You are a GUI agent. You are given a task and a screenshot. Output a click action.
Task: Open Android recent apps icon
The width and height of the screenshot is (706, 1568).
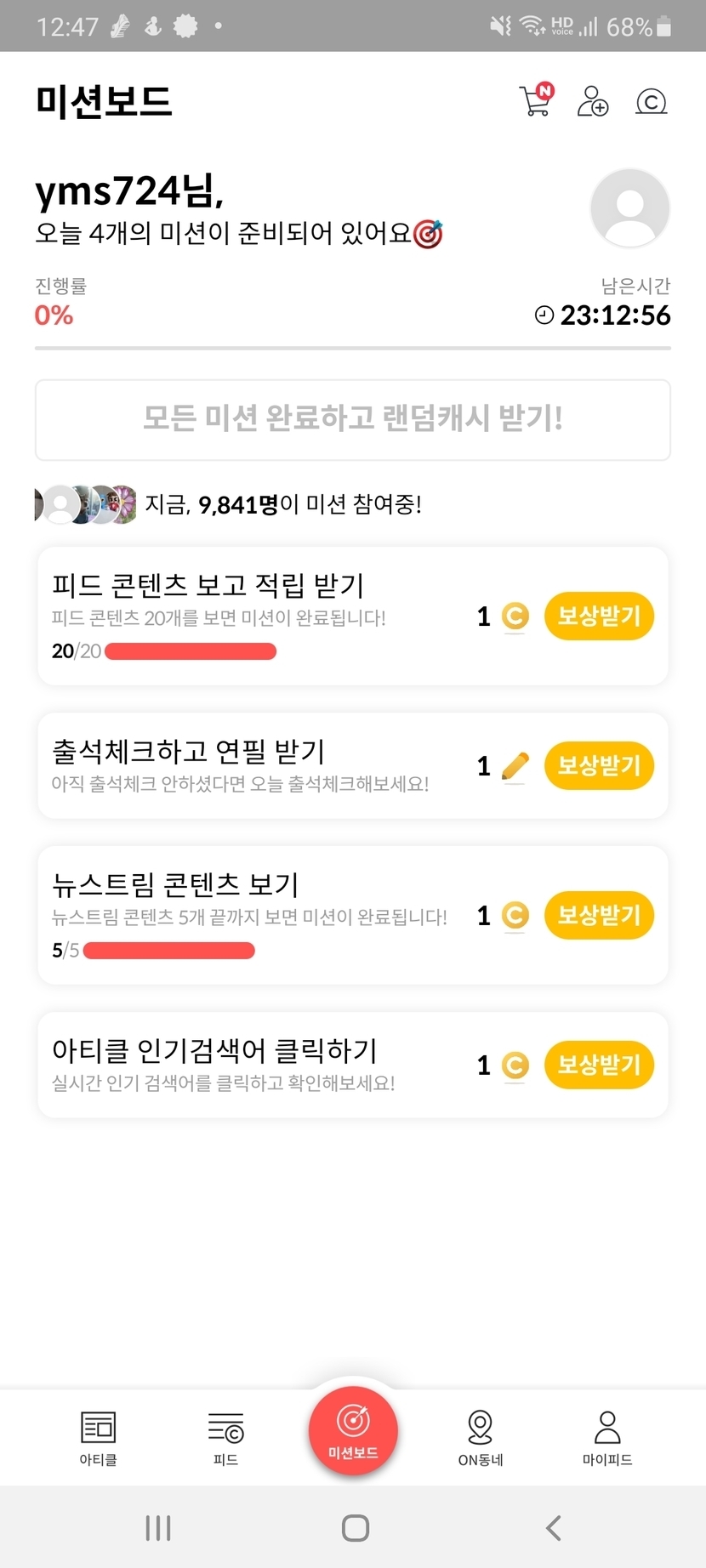158,1528
